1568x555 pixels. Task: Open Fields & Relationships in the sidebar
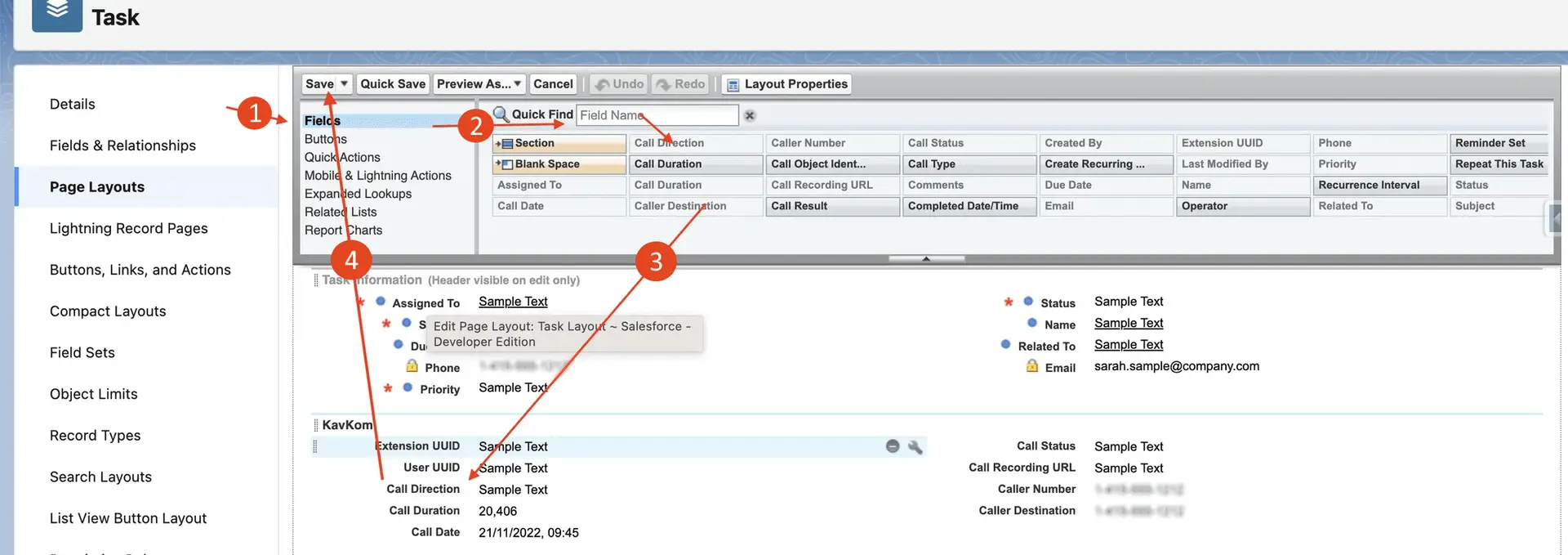122,145
